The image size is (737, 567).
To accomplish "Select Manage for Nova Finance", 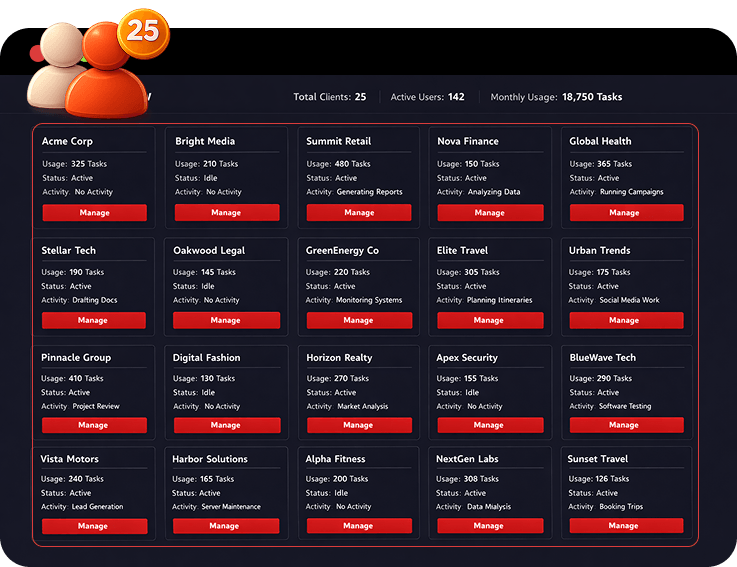I will pyautogui.click(x=489, y=213).
